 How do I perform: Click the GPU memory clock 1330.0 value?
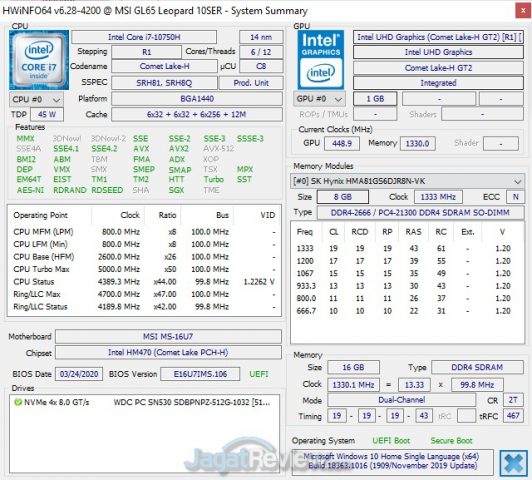coord(418,143)
